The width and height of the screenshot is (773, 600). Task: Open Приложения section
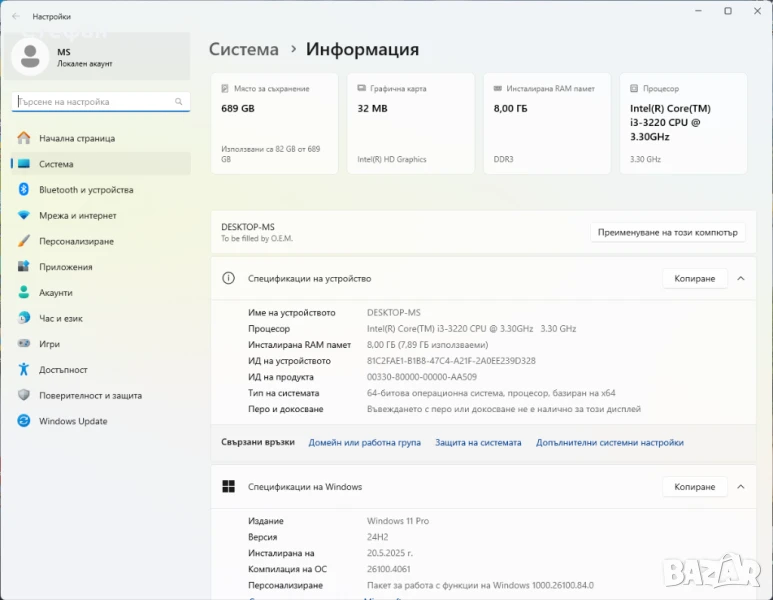[x=65, y=267]
